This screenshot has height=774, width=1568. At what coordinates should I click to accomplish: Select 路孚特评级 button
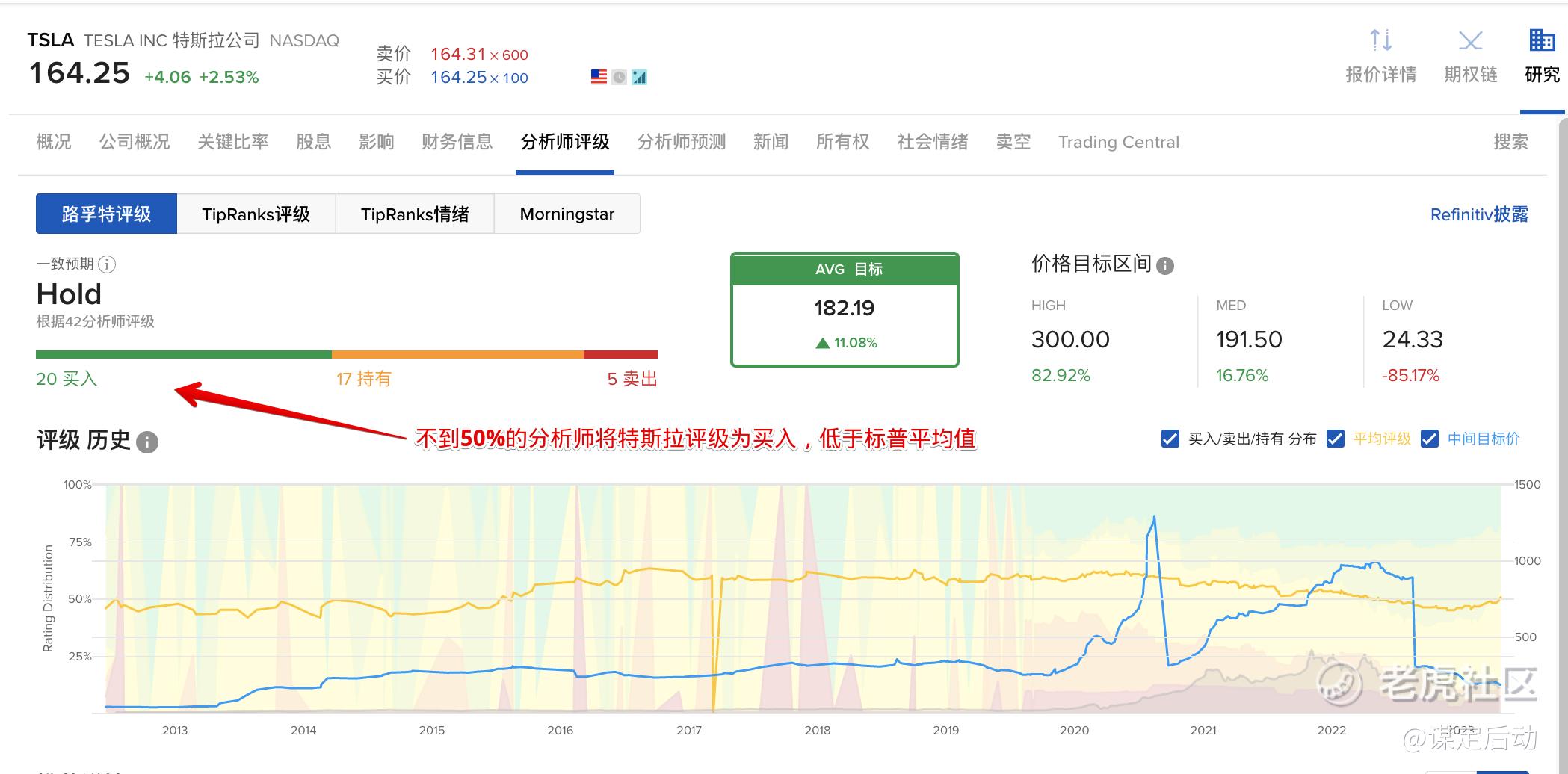(x=106, y=214)
